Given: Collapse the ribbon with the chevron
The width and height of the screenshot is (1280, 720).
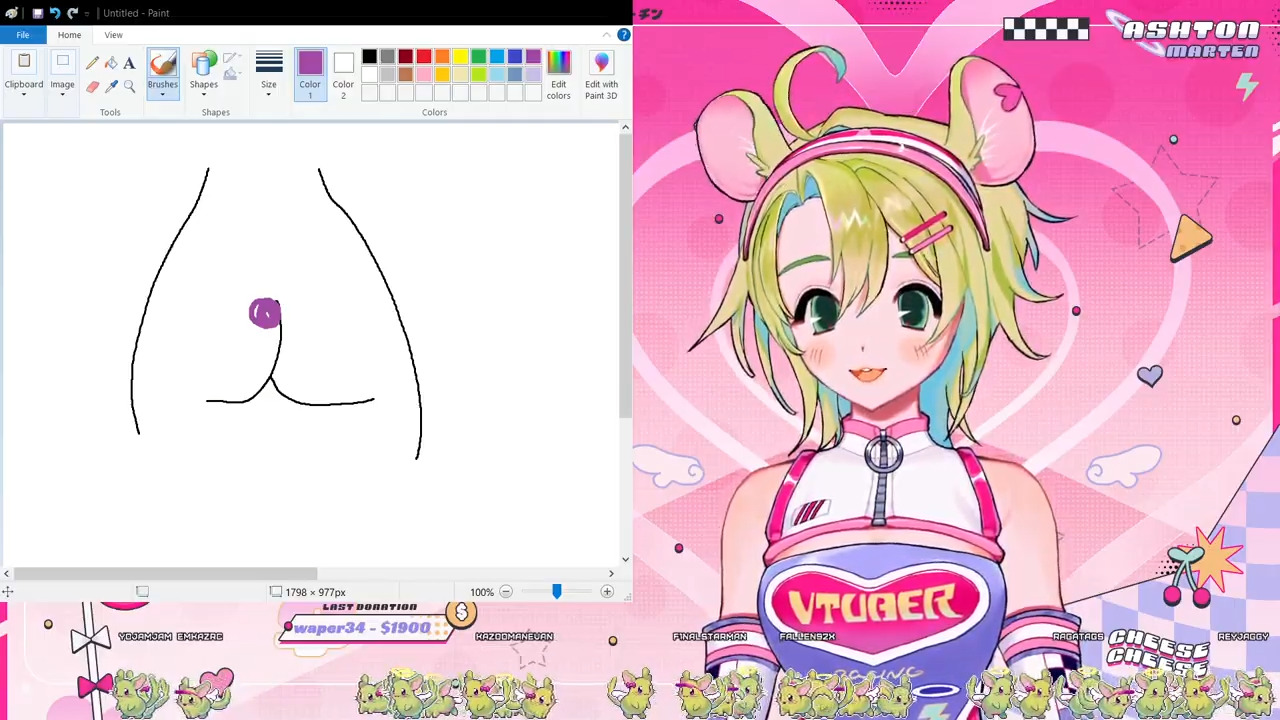Looking at the screenshot, I should [x=606, y=35].
